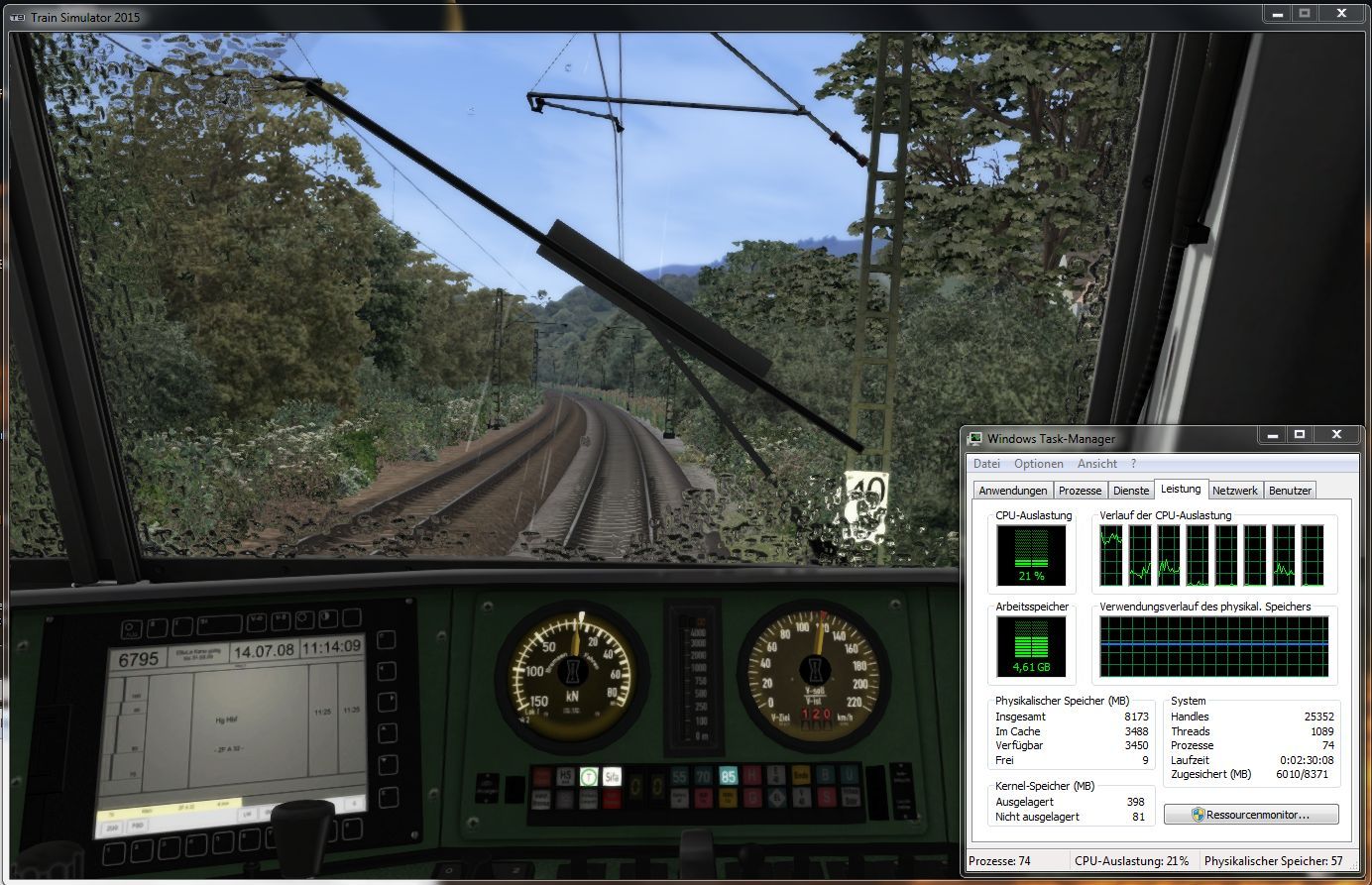Click the illuminated 85 PZB indicator lamp
The height and width of the screenshot is (885, 1372).
coord(729,777)
